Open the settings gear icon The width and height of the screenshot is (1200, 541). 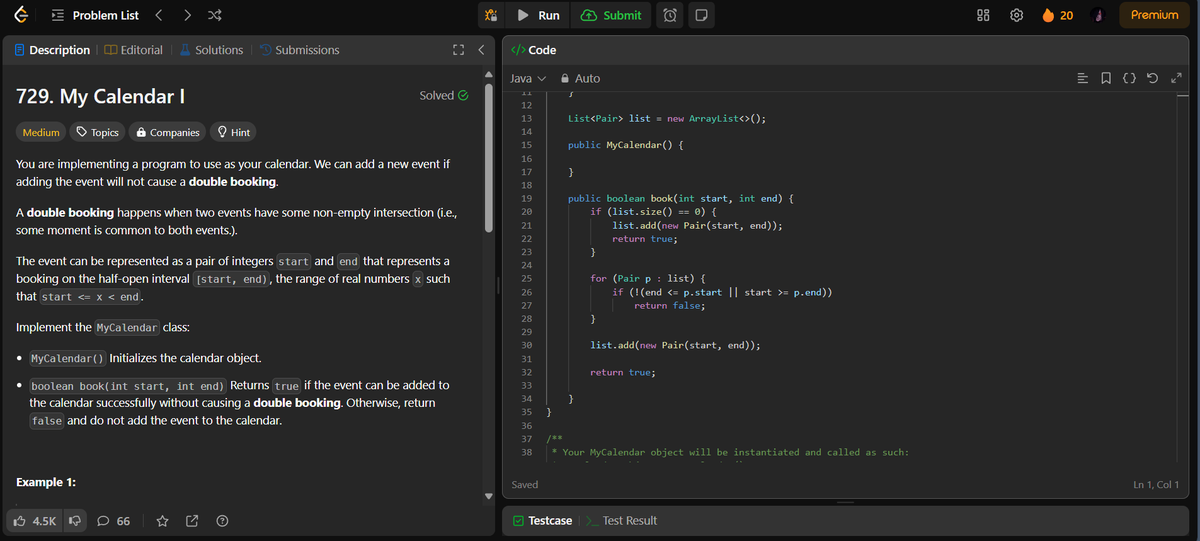pos(1017,15)
